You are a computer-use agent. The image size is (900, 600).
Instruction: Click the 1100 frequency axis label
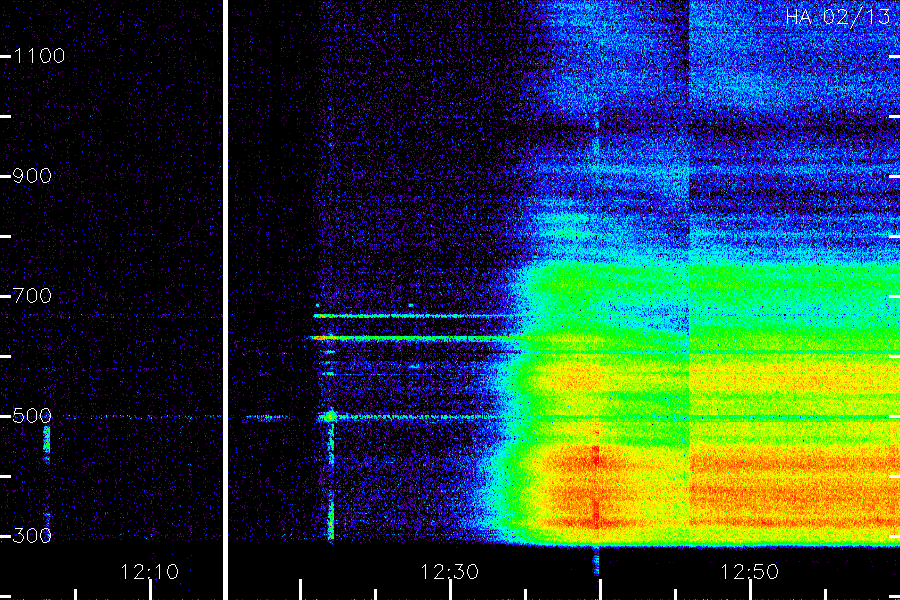coord(39,56)
